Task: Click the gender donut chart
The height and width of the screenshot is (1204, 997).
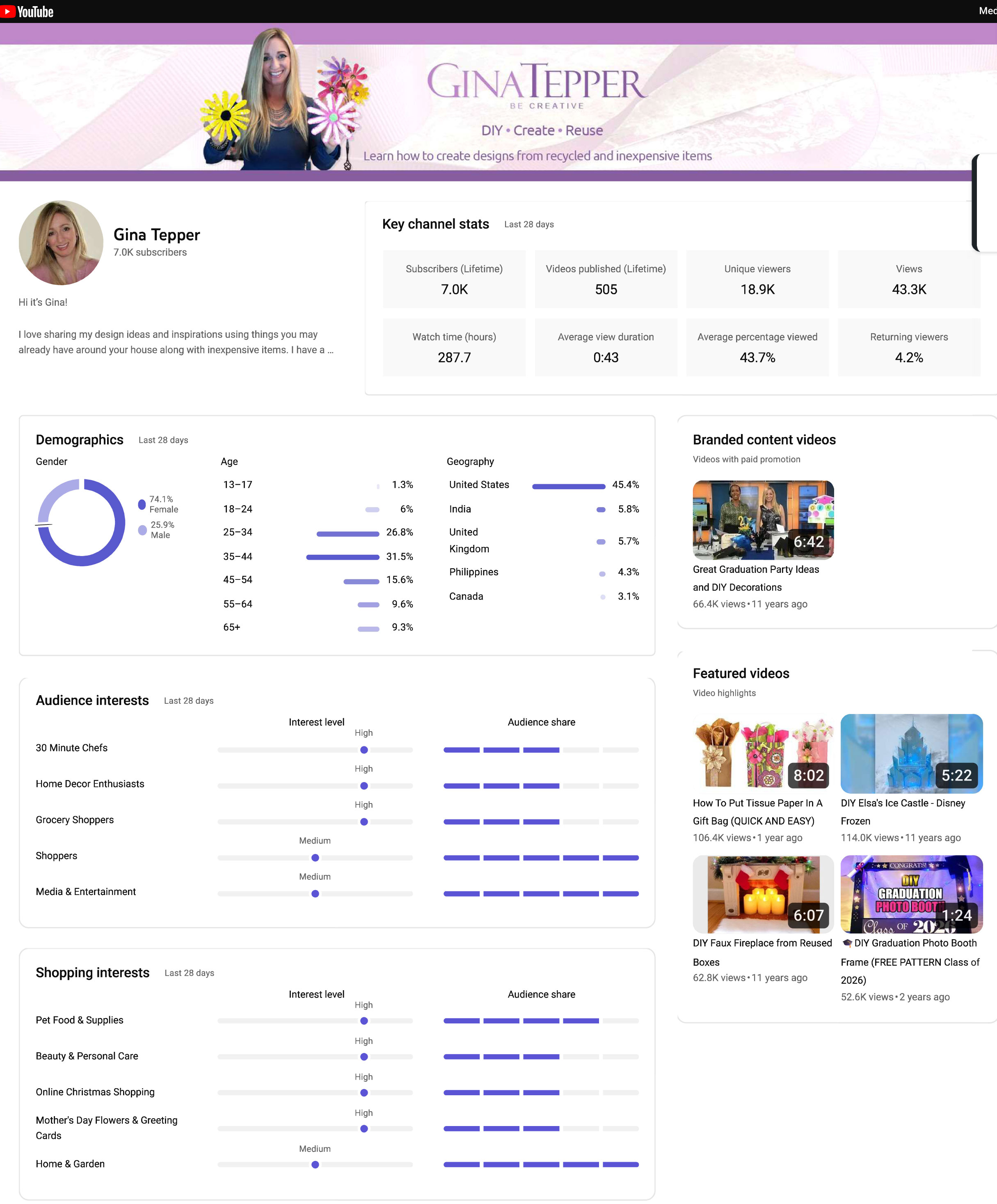Action: [x=81, y=522]
